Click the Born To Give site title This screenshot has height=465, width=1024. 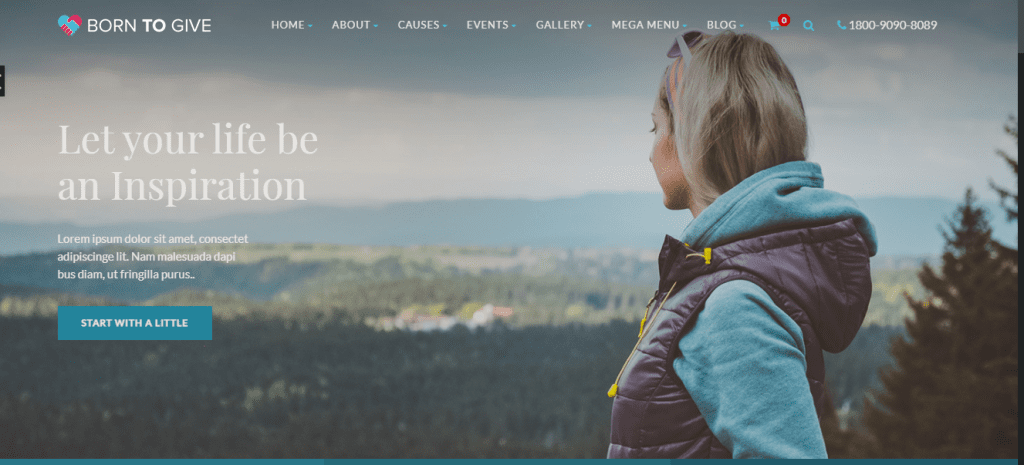149,25
